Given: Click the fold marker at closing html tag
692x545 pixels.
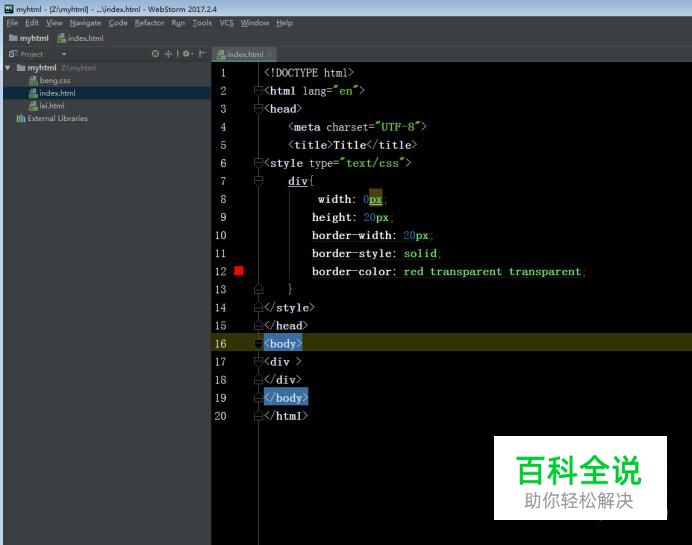Looking at the screenshot, I should (259, 416).
